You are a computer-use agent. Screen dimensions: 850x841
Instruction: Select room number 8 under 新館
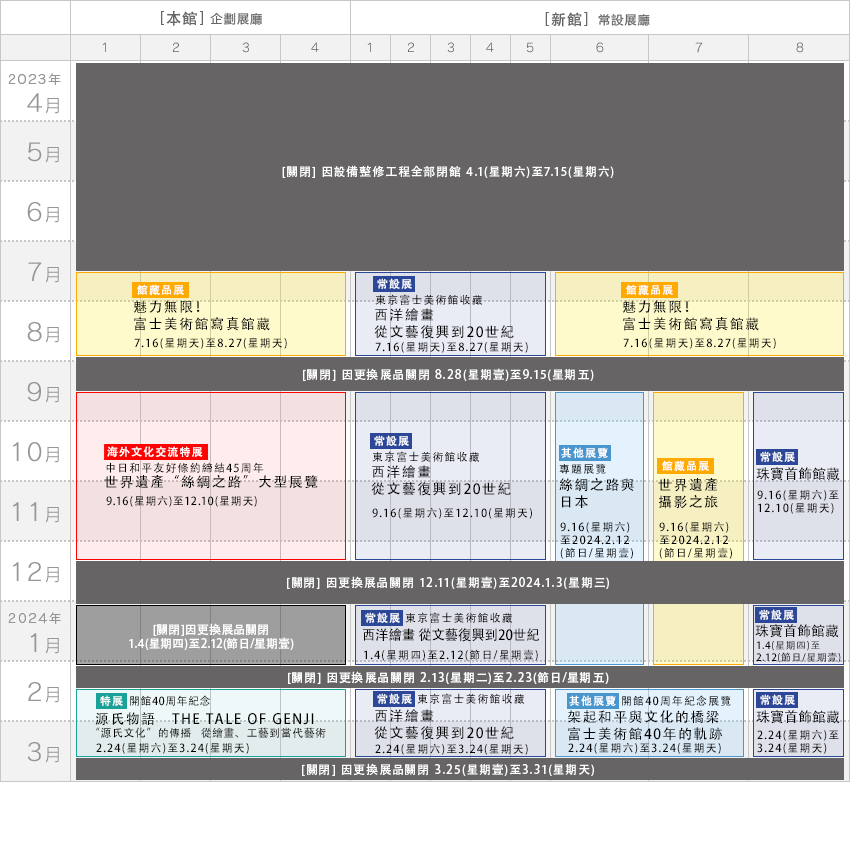coord(800,48)
